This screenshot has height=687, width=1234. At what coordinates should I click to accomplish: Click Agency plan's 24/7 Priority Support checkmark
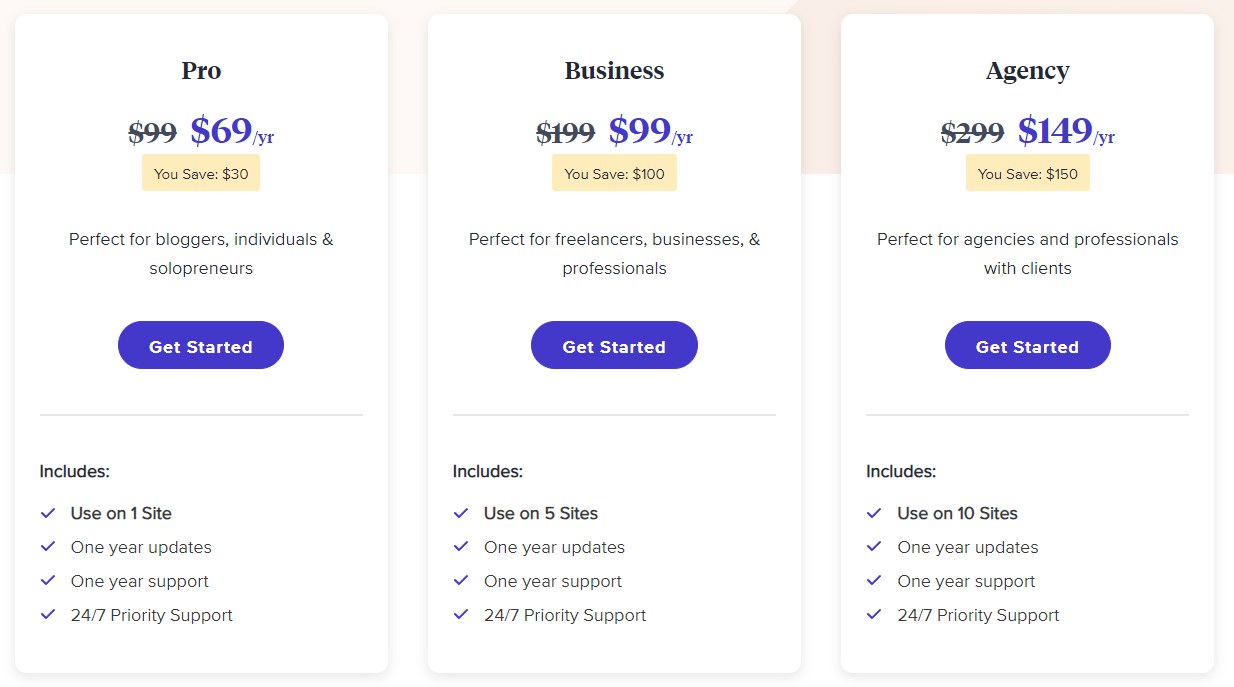(x=874, y=615)
